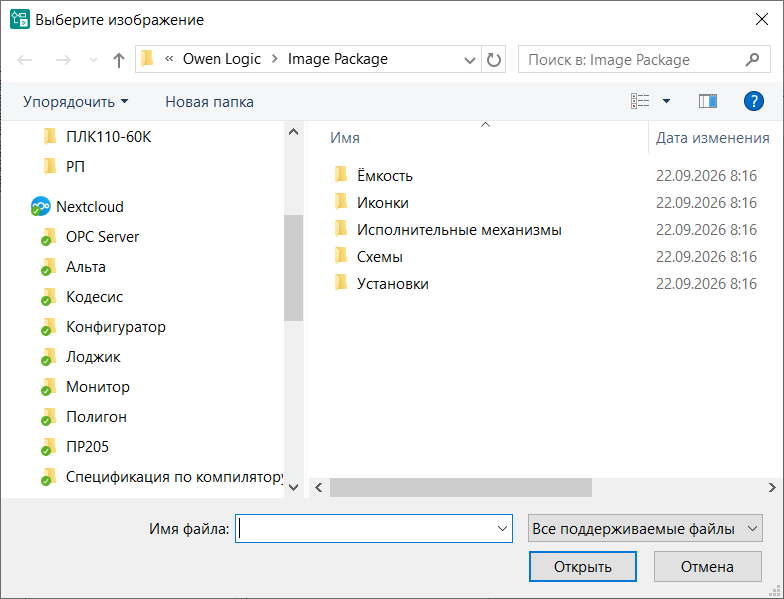Click the breadcrumb overflow chevron
This screenshot has width=784, height=599.
click(x=169, y=59)
